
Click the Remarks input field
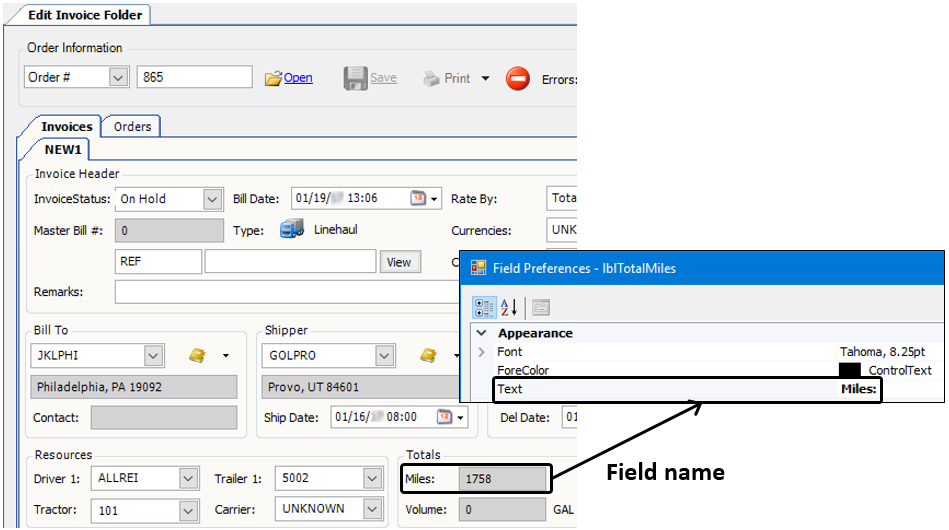pos(287,292)
